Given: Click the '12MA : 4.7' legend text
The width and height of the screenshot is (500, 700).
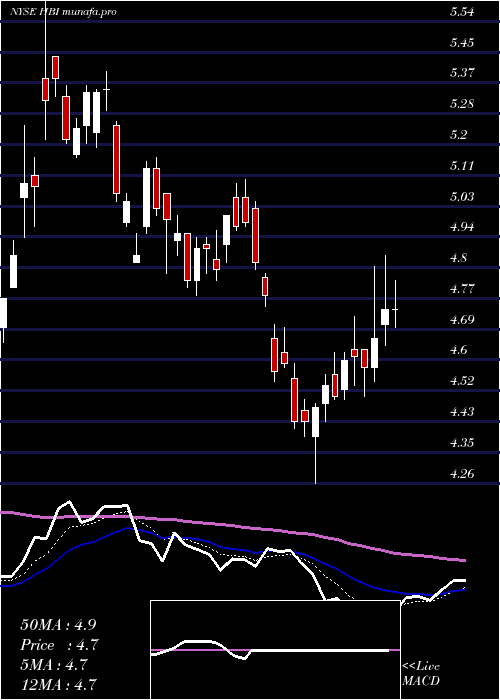Looking at the screenshot, I should tap(58, 684).
